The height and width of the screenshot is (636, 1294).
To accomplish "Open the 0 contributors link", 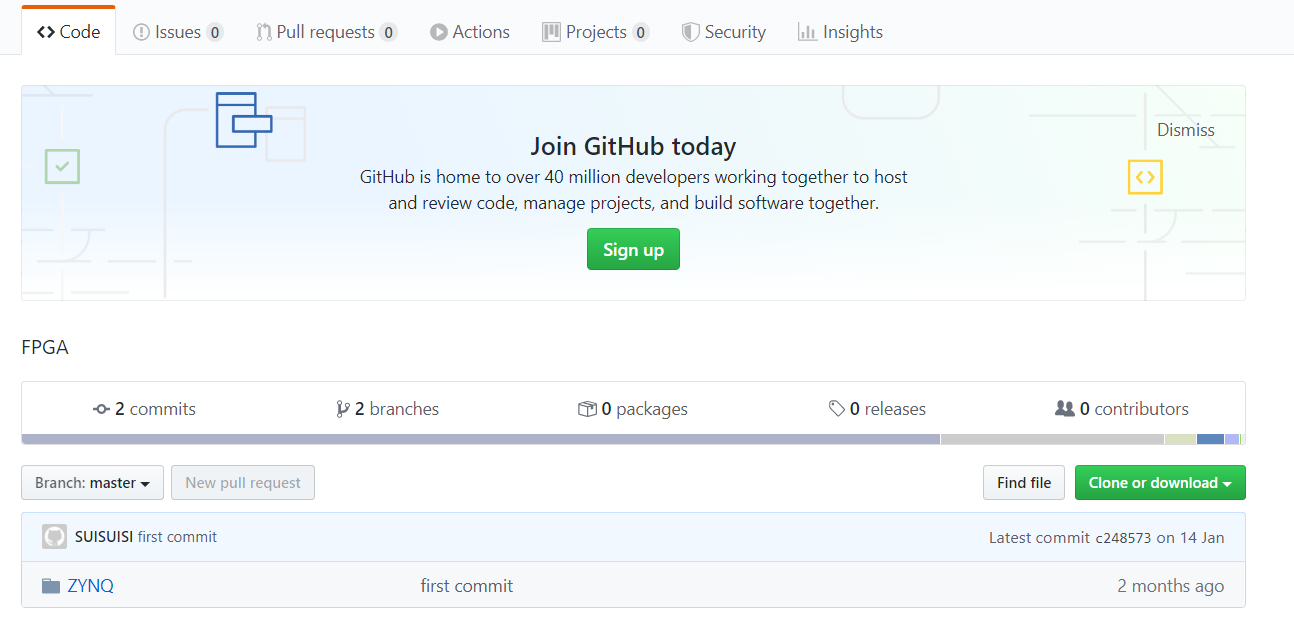I will pos(1122,409).
